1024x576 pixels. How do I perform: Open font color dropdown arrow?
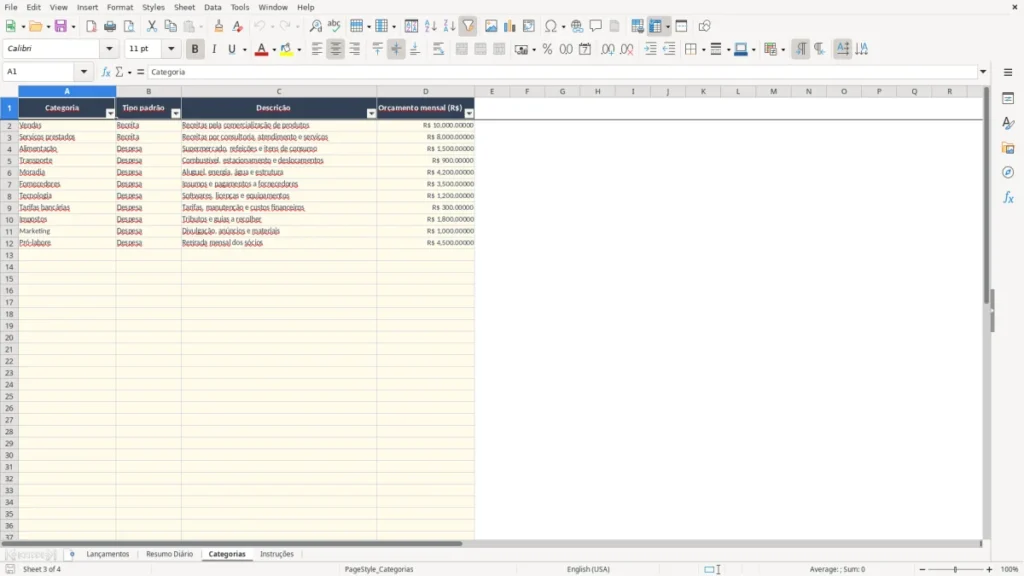point(274,49)
